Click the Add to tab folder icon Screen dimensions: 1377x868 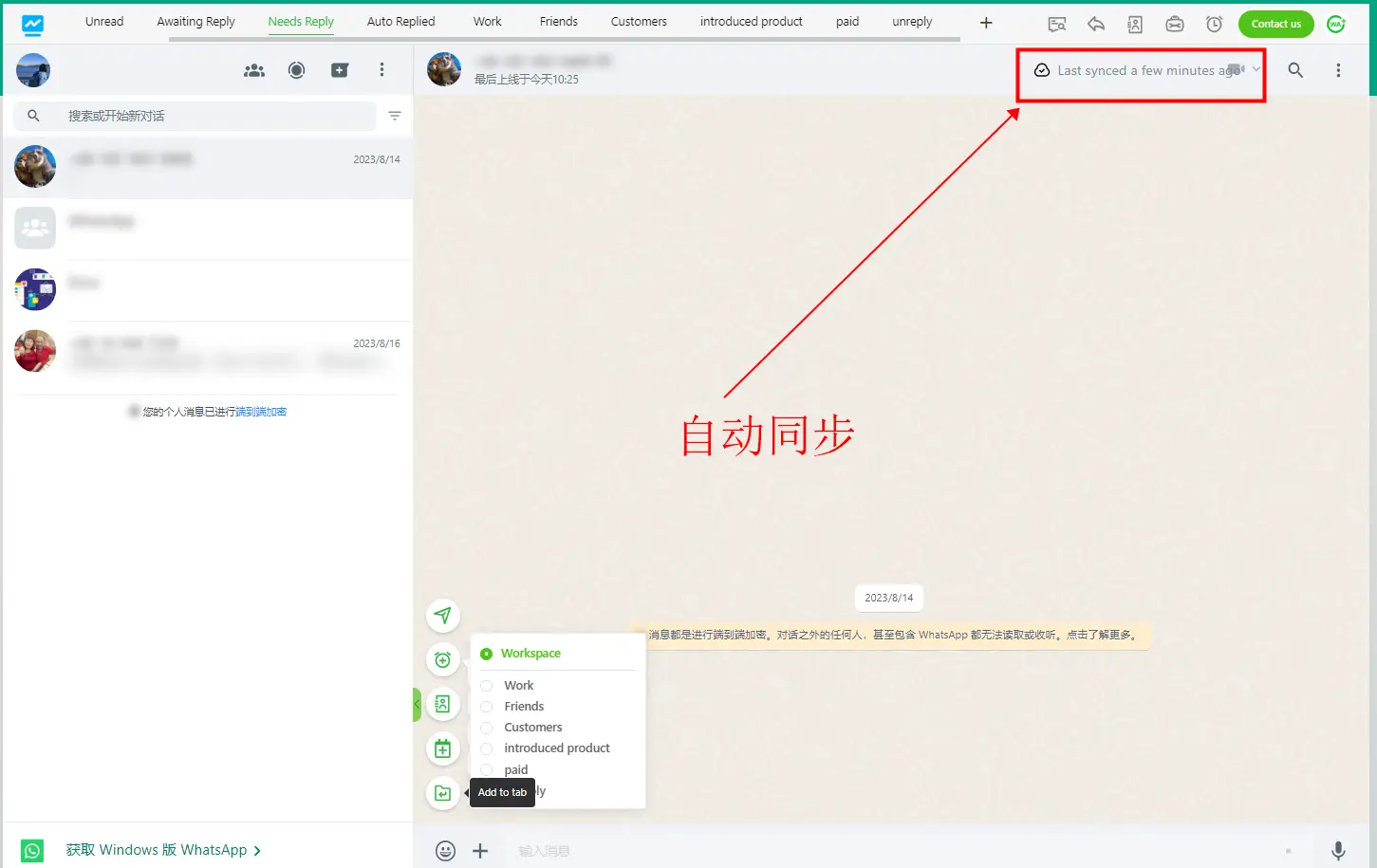point(443,792)
